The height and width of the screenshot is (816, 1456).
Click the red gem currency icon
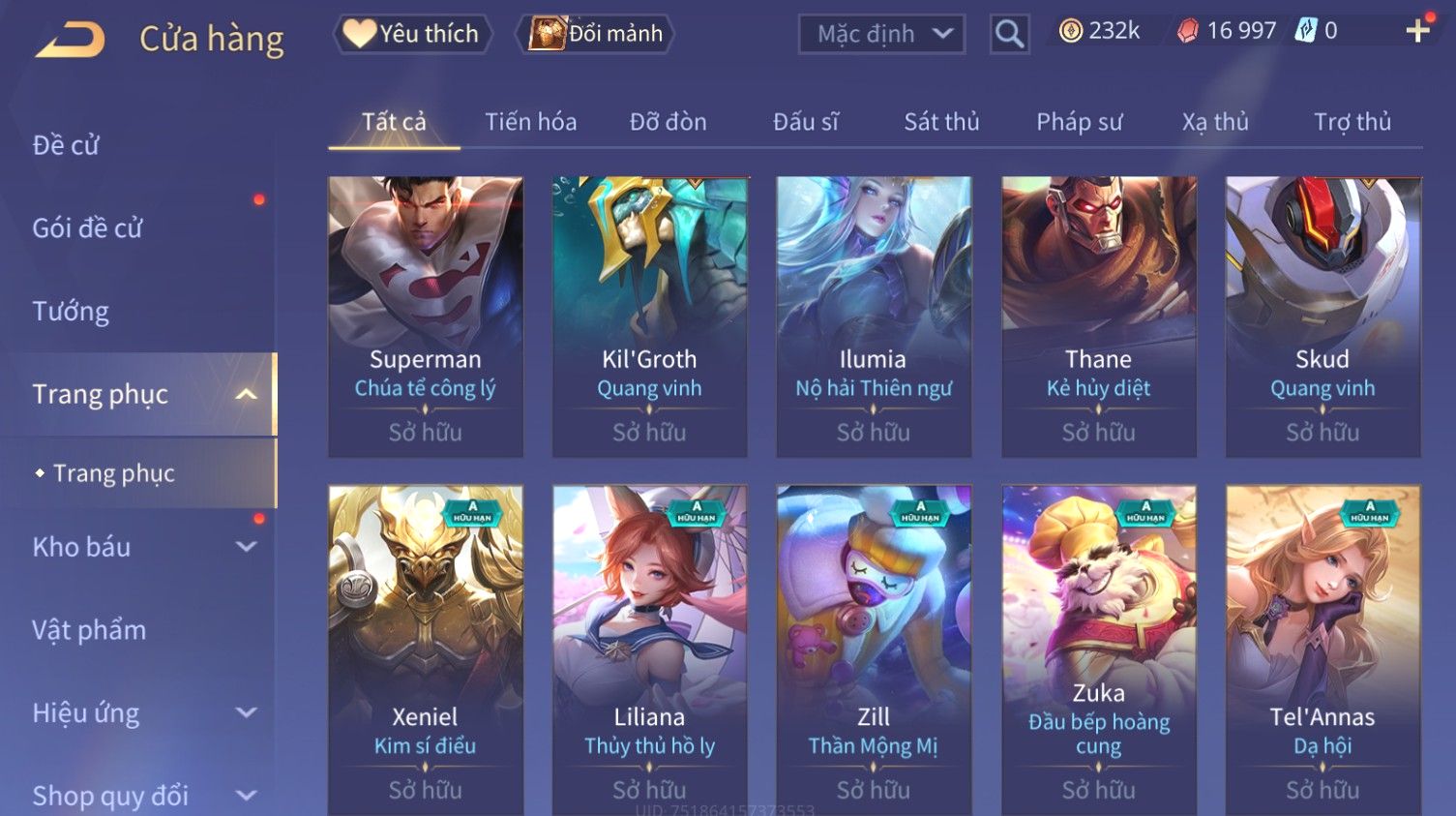point(1187,32)
